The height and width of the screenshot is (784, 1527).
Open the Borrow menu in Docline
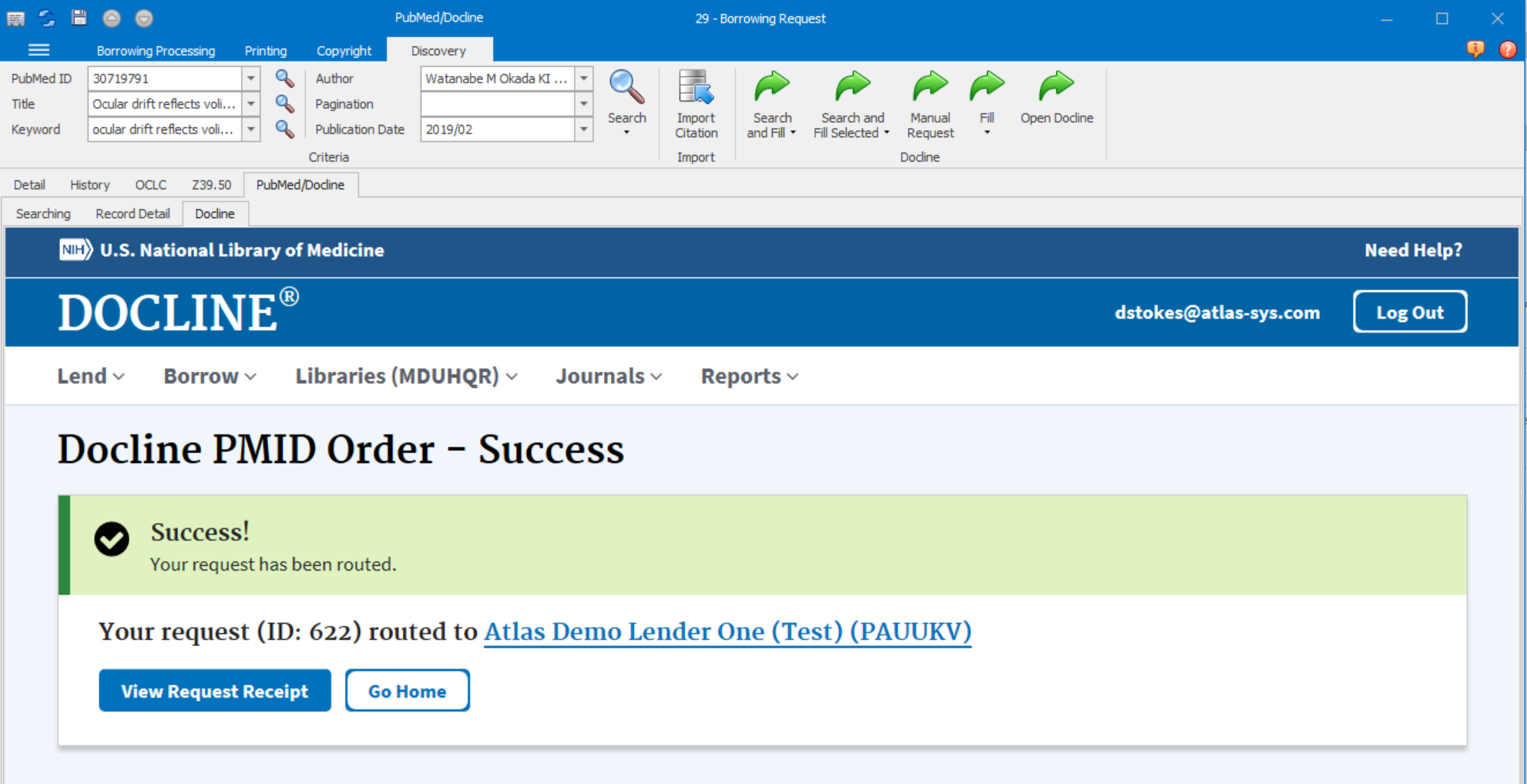[x=210, y=376]
